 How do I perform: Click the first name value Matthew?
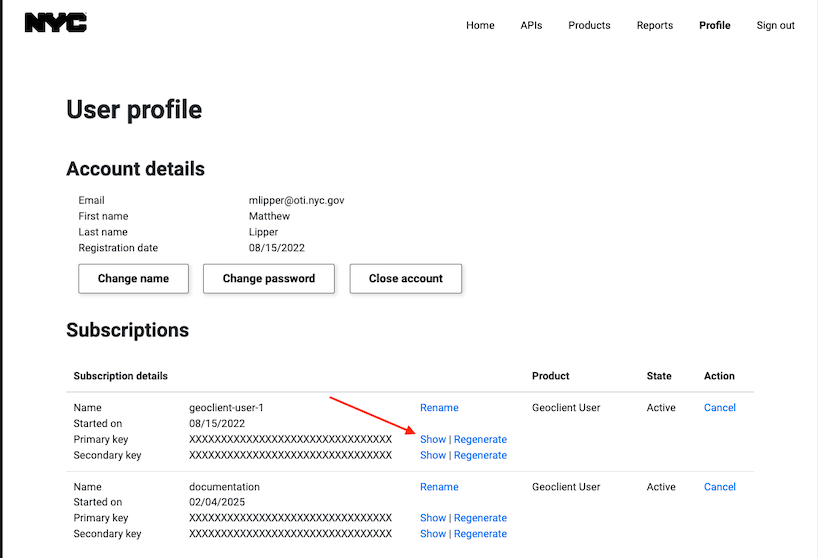click(269, 216)
